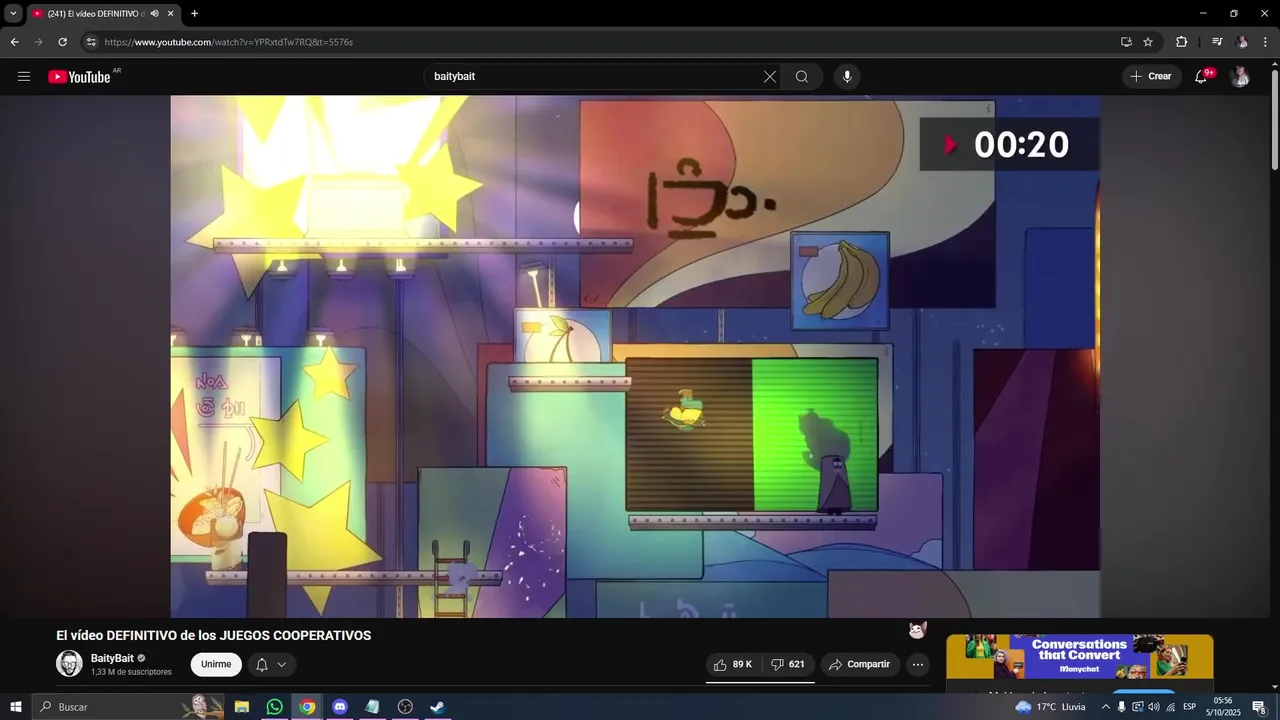This screenshot has width=1280, height=720.
Task: Open the Chrome three-dot menu
Action: (x=1265, y=42)
